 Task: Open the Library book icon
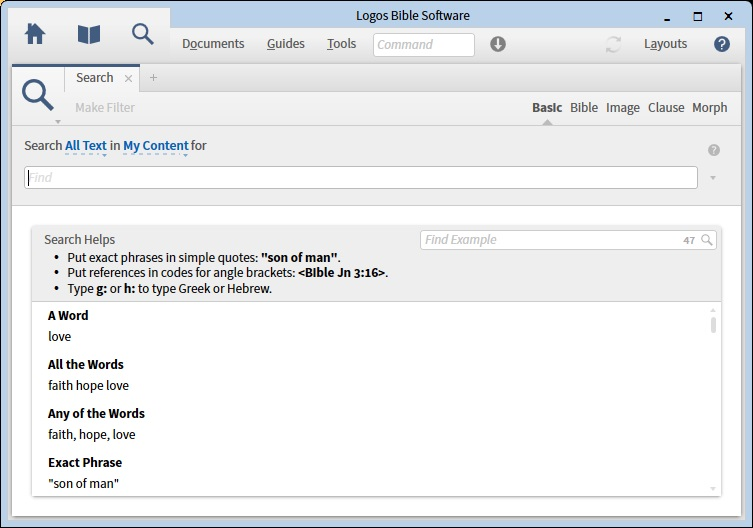89,34
